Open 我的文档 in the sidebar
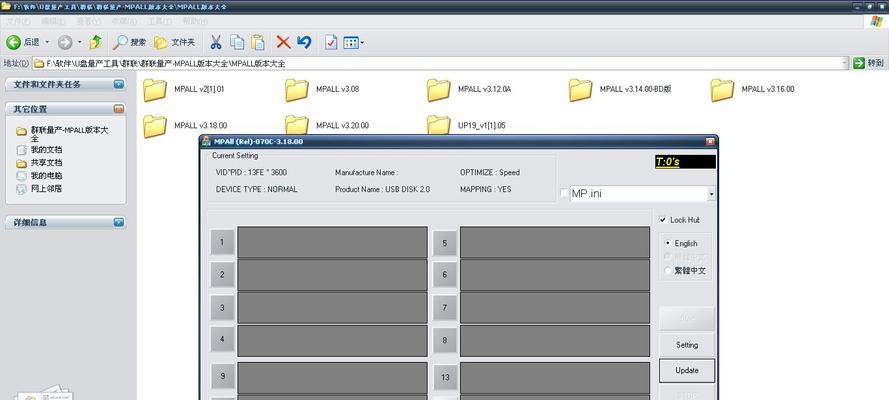 click(40, 150)
